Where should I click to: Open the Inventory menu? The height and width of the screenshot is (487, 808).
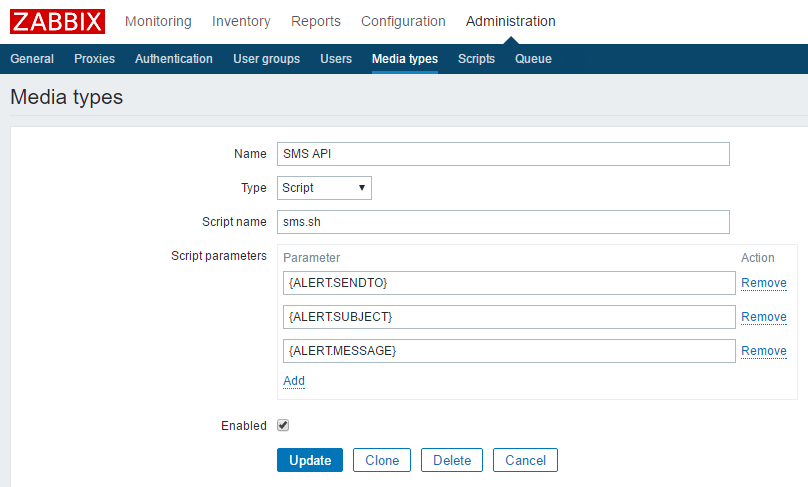pos(241,21)
